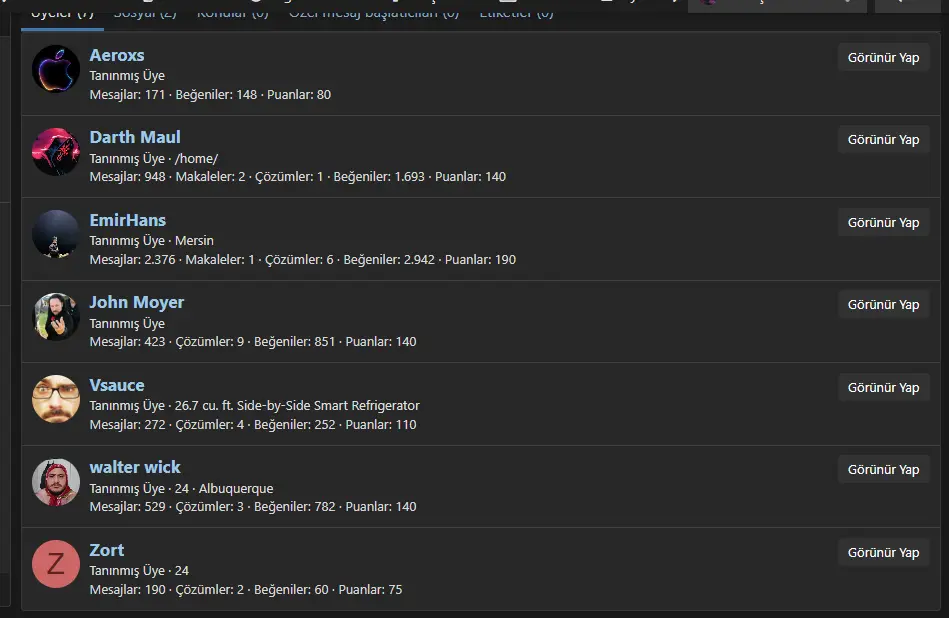Click Görünür Yap for EmirHans
Image resolution: width=949 pixels, height=618 pixels.
click(x=883, y=223)
